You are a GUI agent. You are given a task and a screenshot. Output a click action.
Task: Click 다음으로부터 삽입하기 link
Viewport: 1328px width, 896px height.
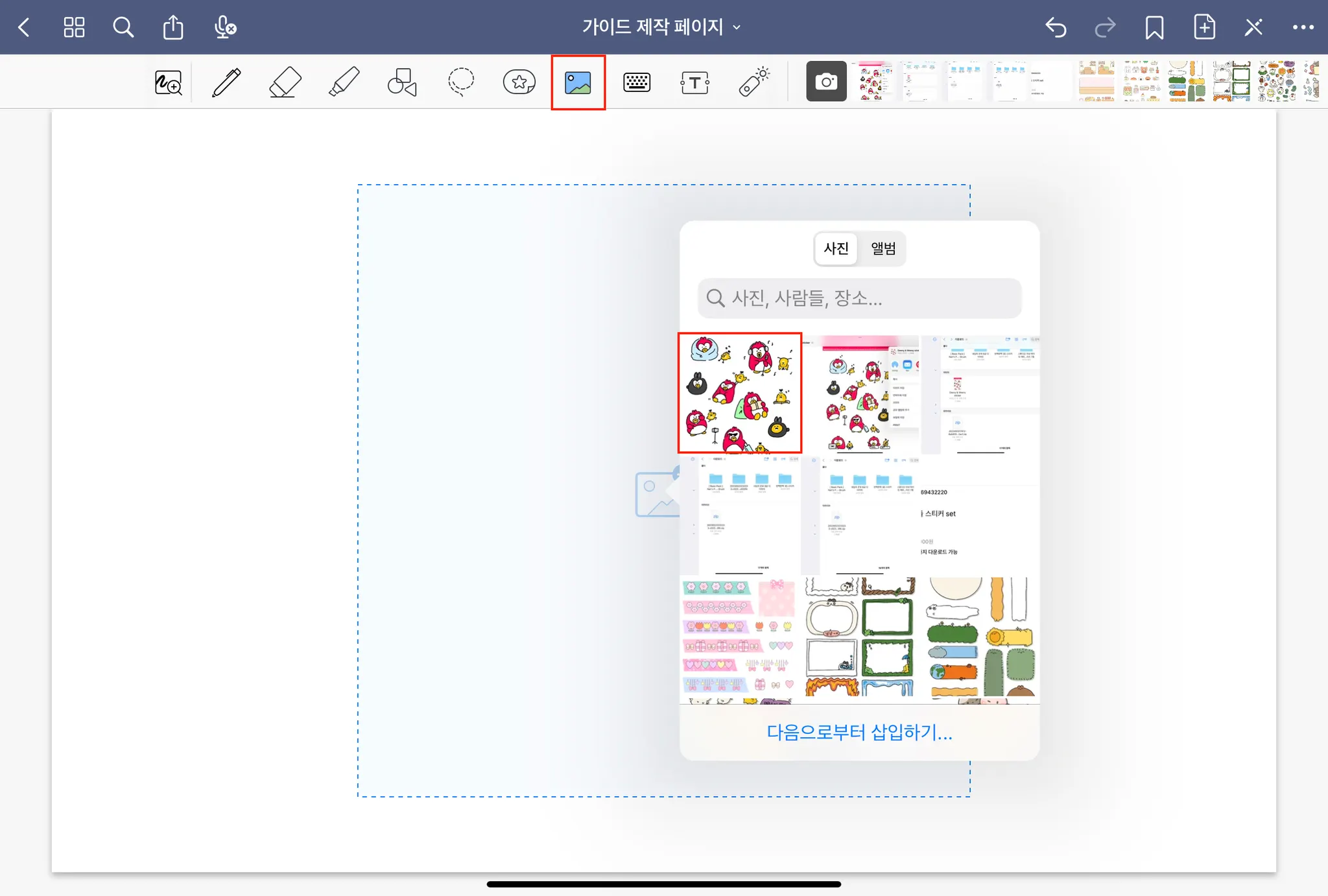[x=859, y=733]
